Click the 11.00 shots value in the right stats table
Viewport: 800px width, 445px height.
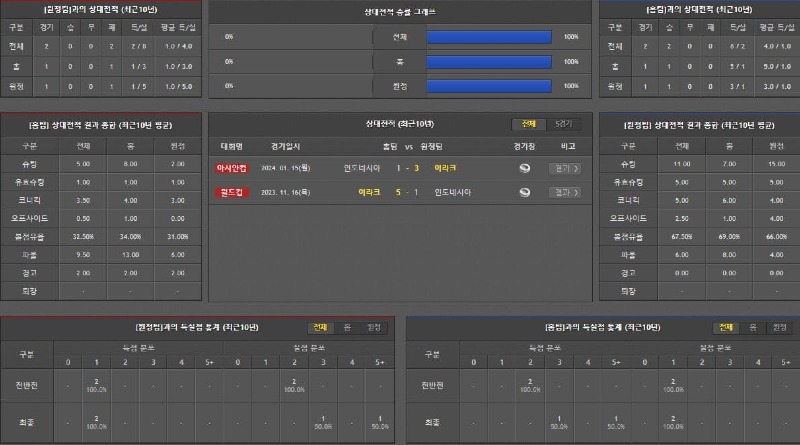682,164
